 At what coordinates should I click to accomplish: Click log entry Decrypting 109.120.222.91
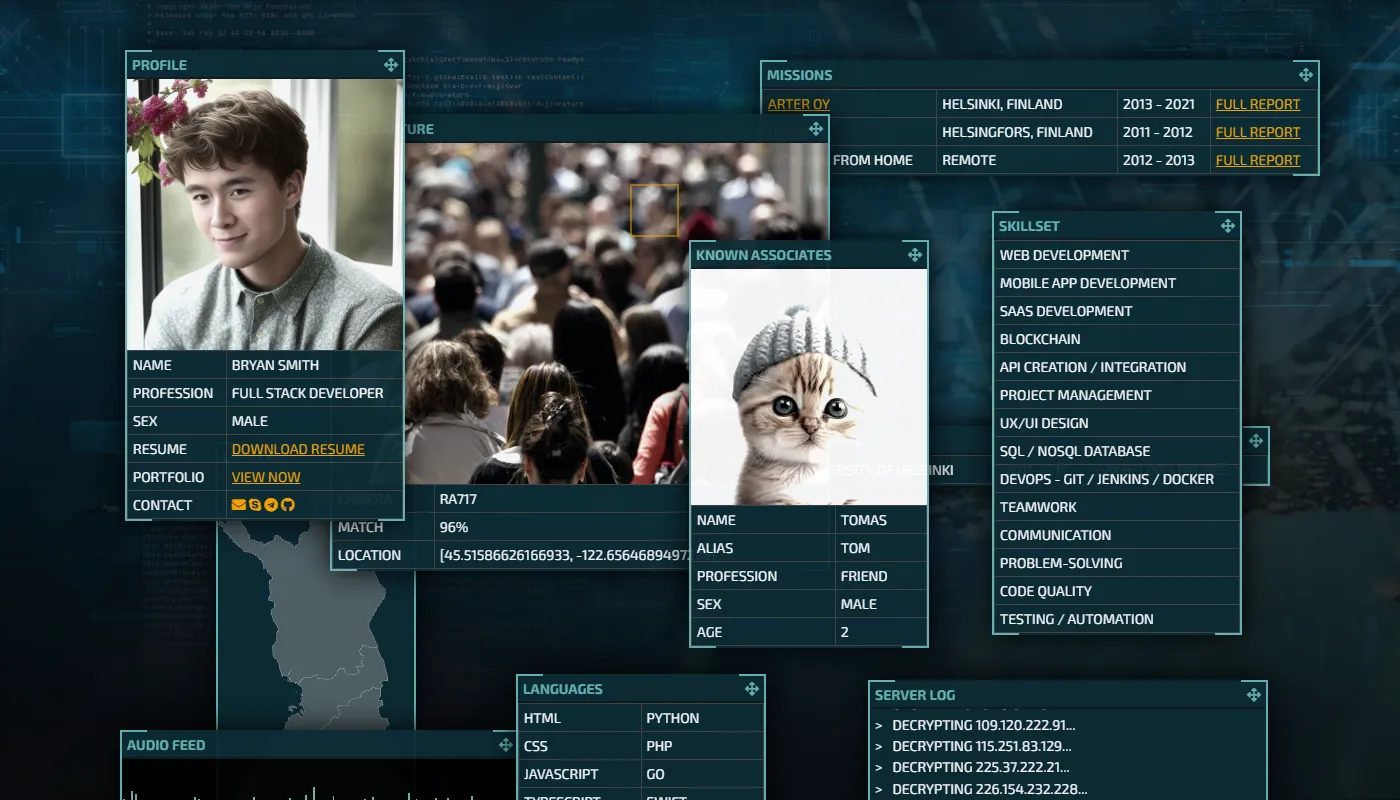coord(983,725)
